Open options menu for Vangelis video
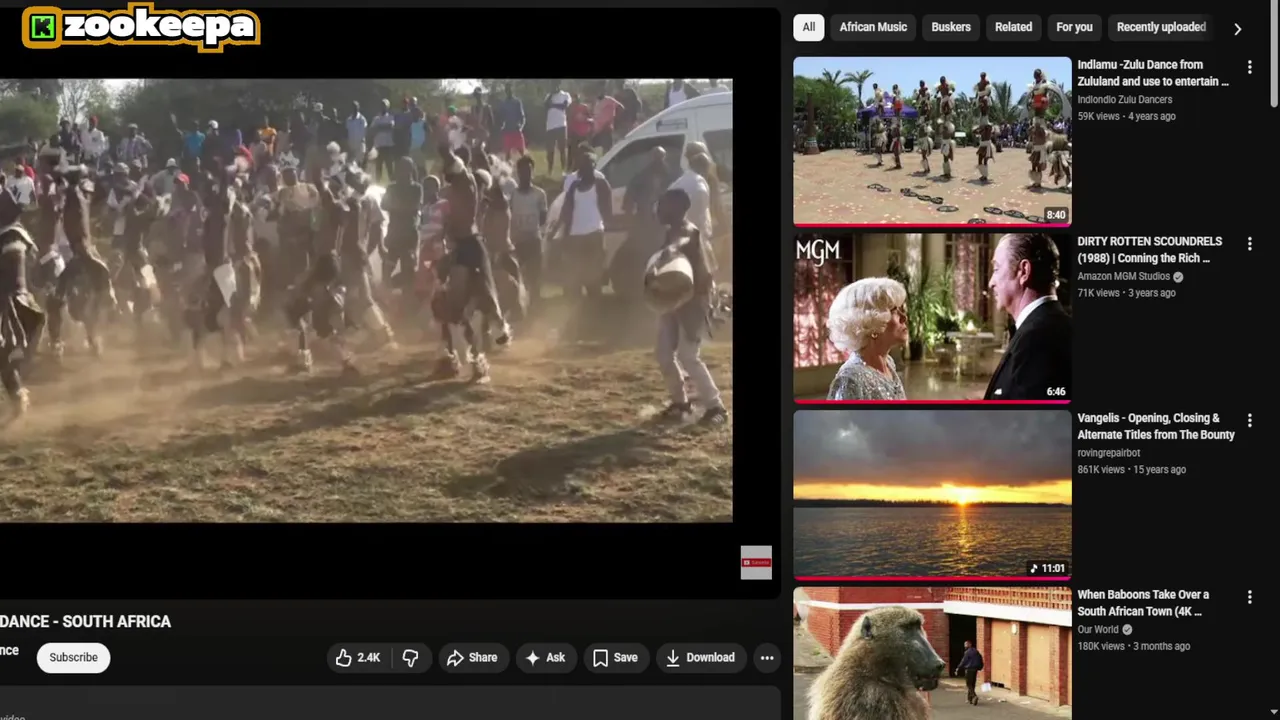This screenshot has height=720, width=1280. point(1249,420)
